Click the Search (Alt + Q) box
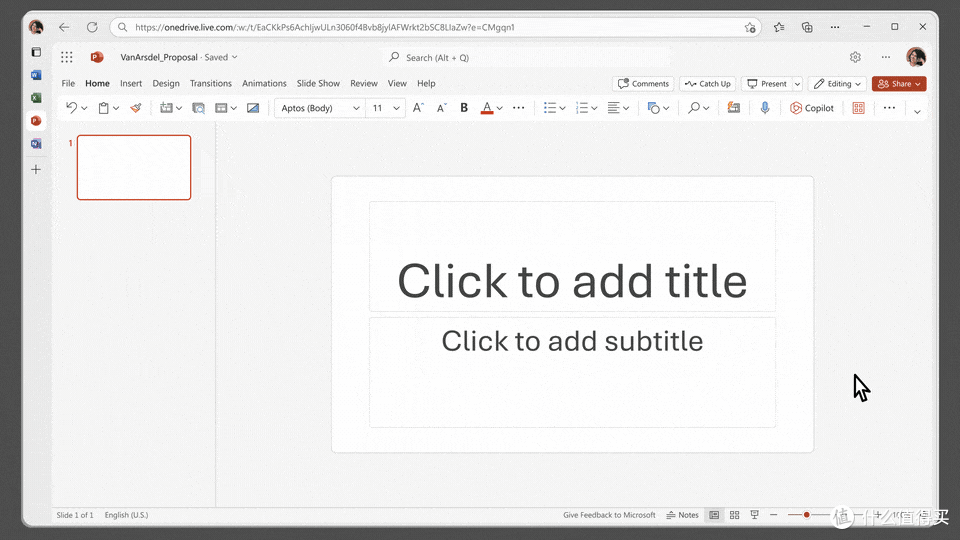The image size is (960, 540). (x=527, y=57)
